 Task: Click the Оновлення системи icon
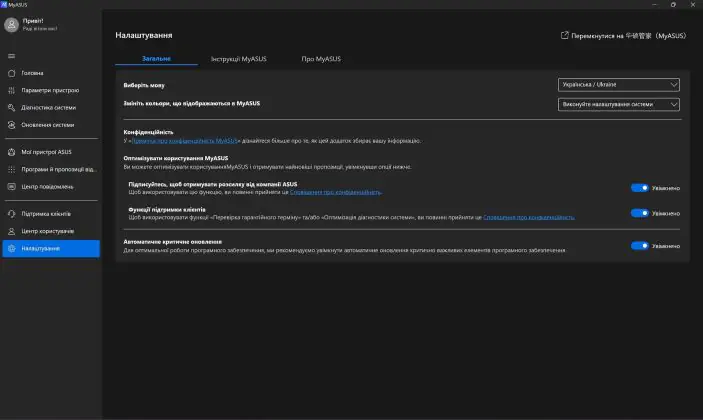click(x=12, y=125)
